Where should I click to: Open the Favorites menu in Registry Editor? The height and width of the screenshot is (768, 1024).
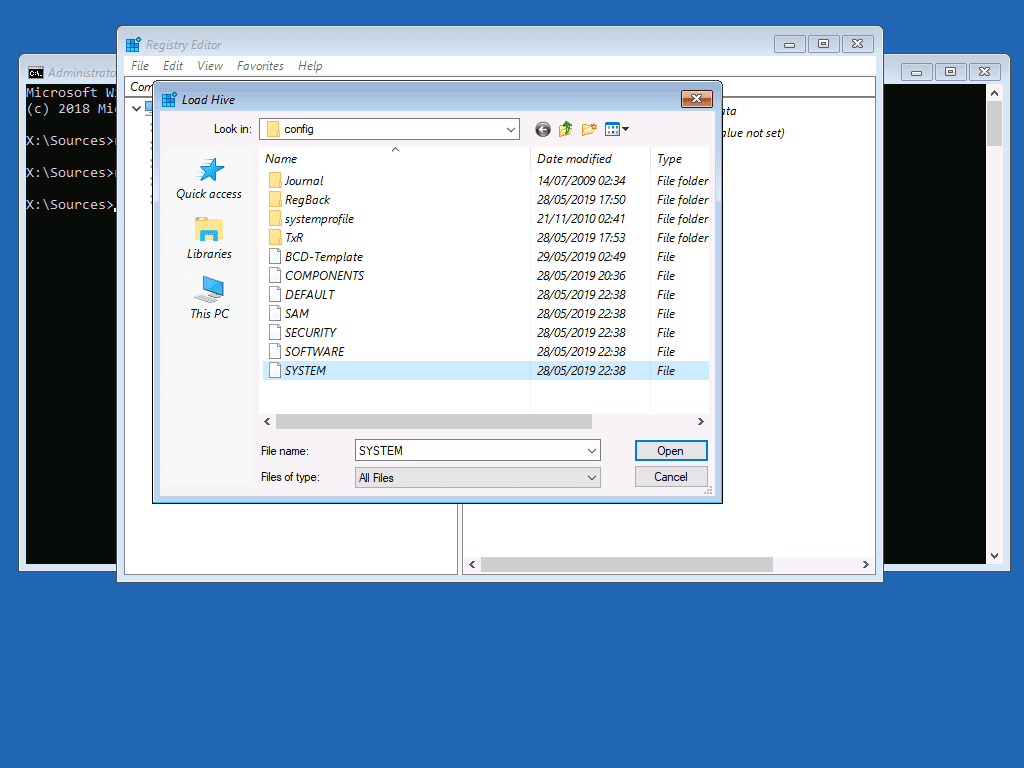click(x=260, y=65)
